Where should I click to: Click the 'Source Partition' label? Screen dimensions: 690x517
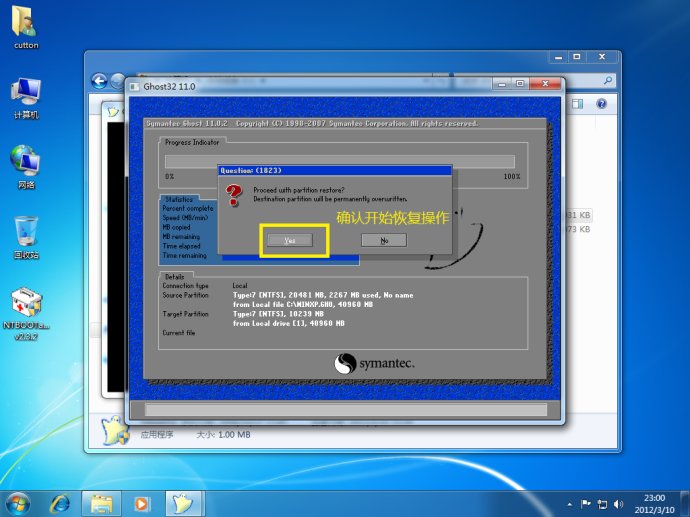click(185, 295)
